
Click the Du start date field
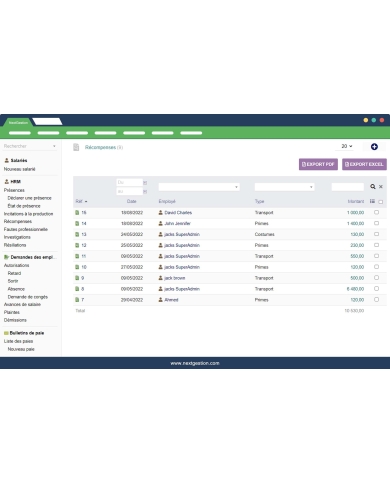(x=129, y=182)
